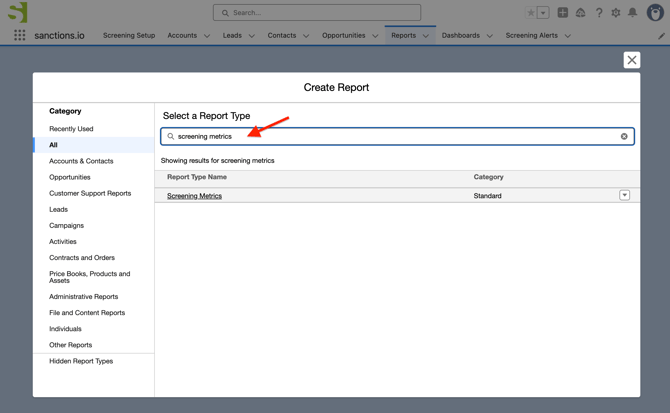Screen dimensions: 670x413
Task: Select the Opportunities category in sidebar
Action: tap(70, 177)
